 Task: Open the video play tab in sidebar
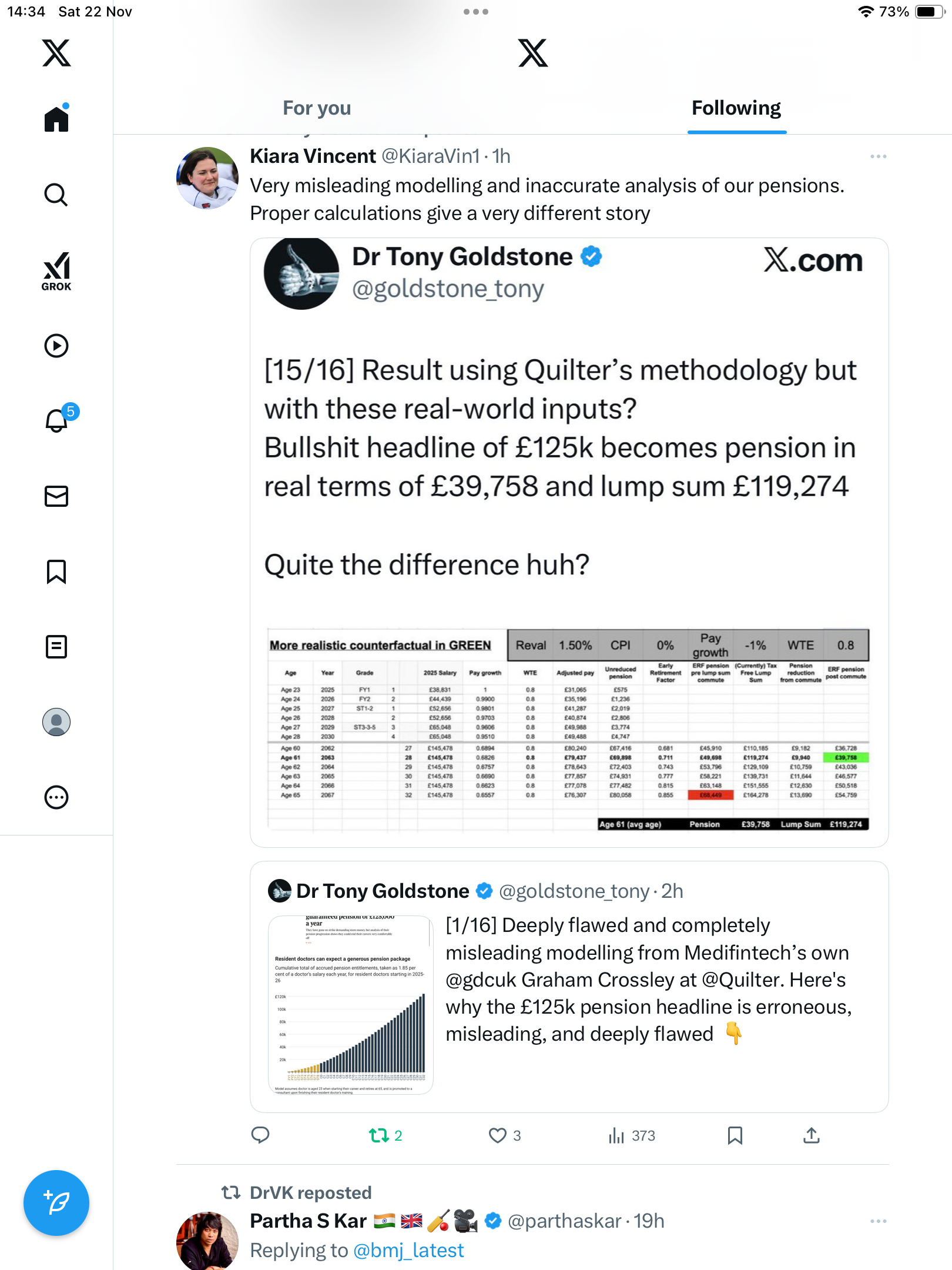[56, 346]
